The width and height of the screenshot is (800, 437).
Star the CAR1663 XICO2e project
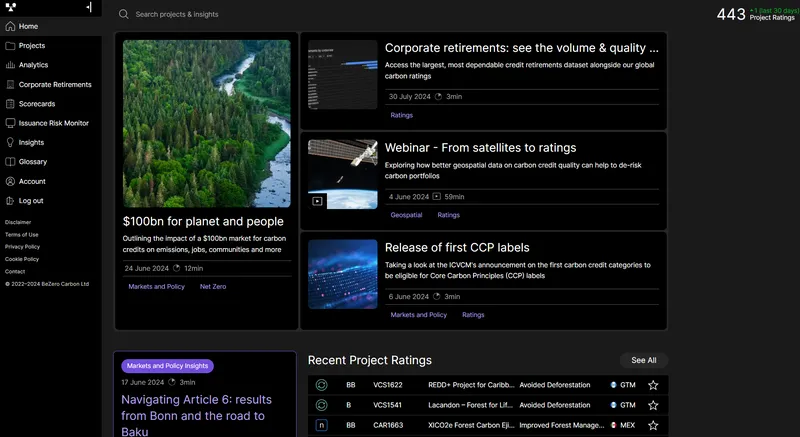tap(653, 425)
